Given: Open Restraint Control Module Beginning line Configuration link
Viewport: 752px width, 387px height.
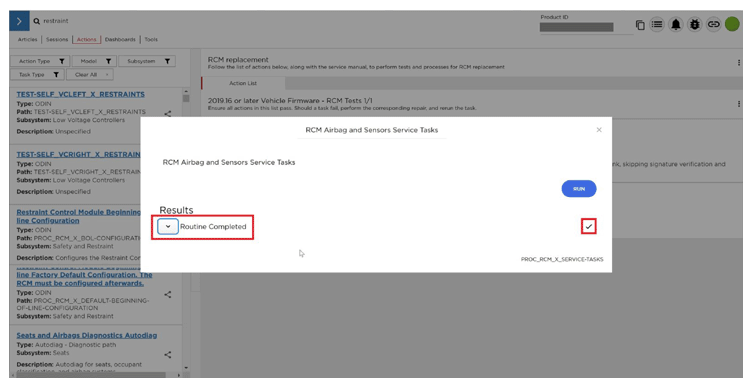Looking at the screenshot, I should 78,216.
